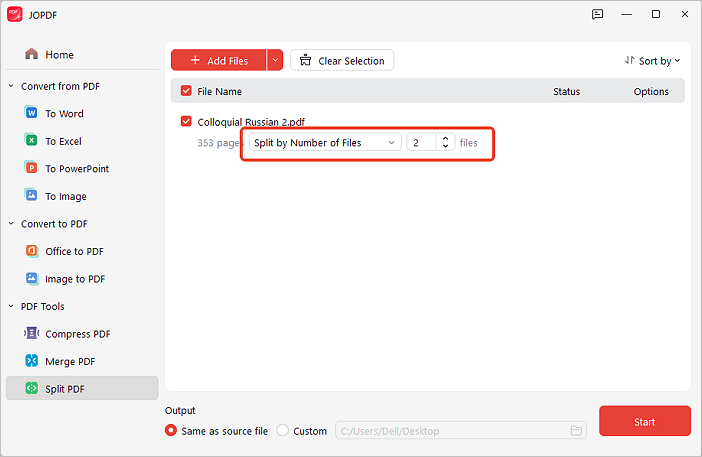Choose the Image to PDF icon
Screen dimensions: 702x457
[32, 279]
